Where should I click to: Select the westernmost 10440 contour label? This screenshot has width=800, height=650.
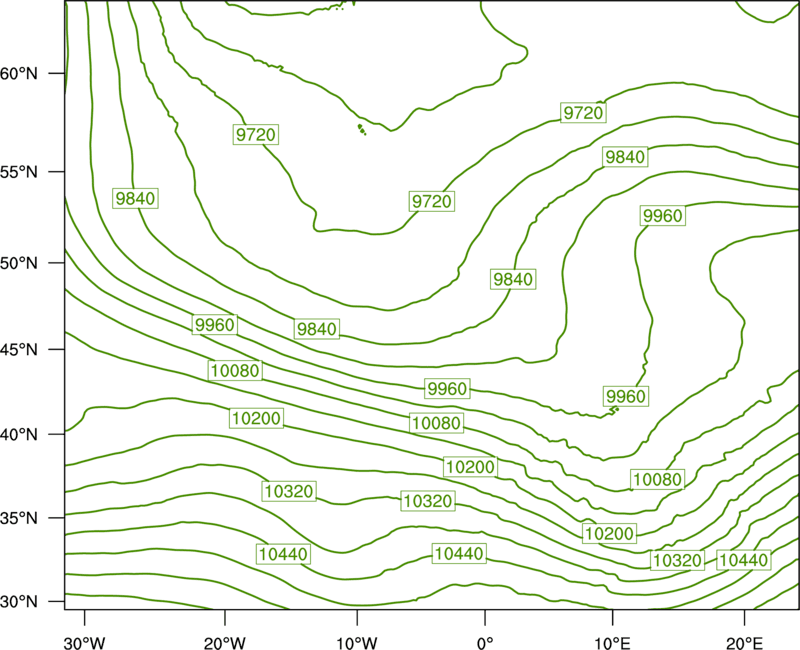coord(283,554)
